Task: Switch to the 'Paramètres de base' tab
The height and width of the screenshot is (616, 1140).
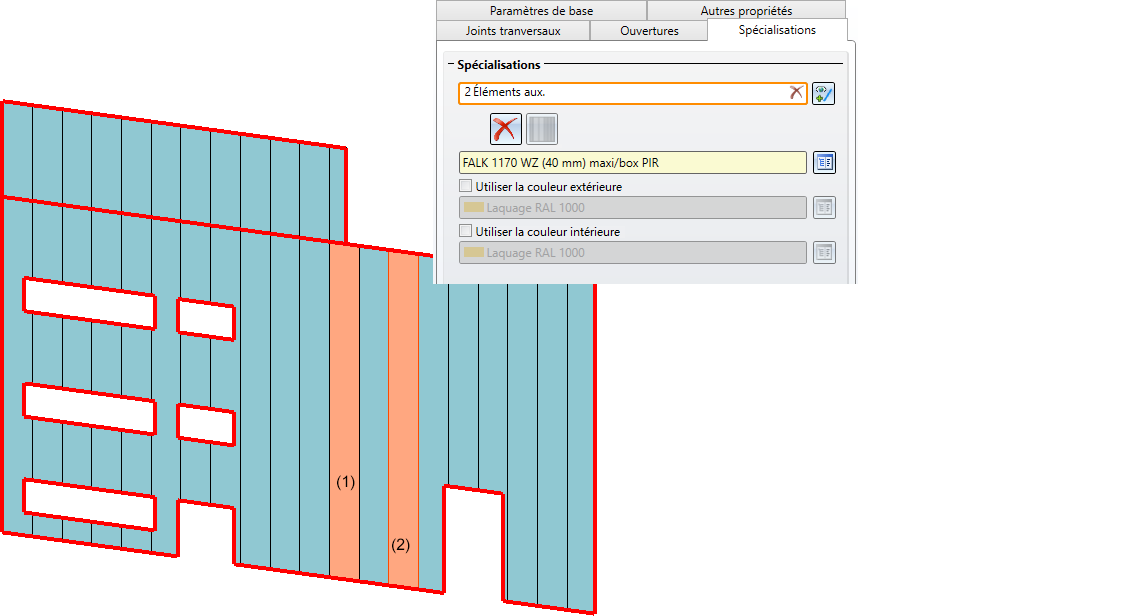Action: coord(541,11)
